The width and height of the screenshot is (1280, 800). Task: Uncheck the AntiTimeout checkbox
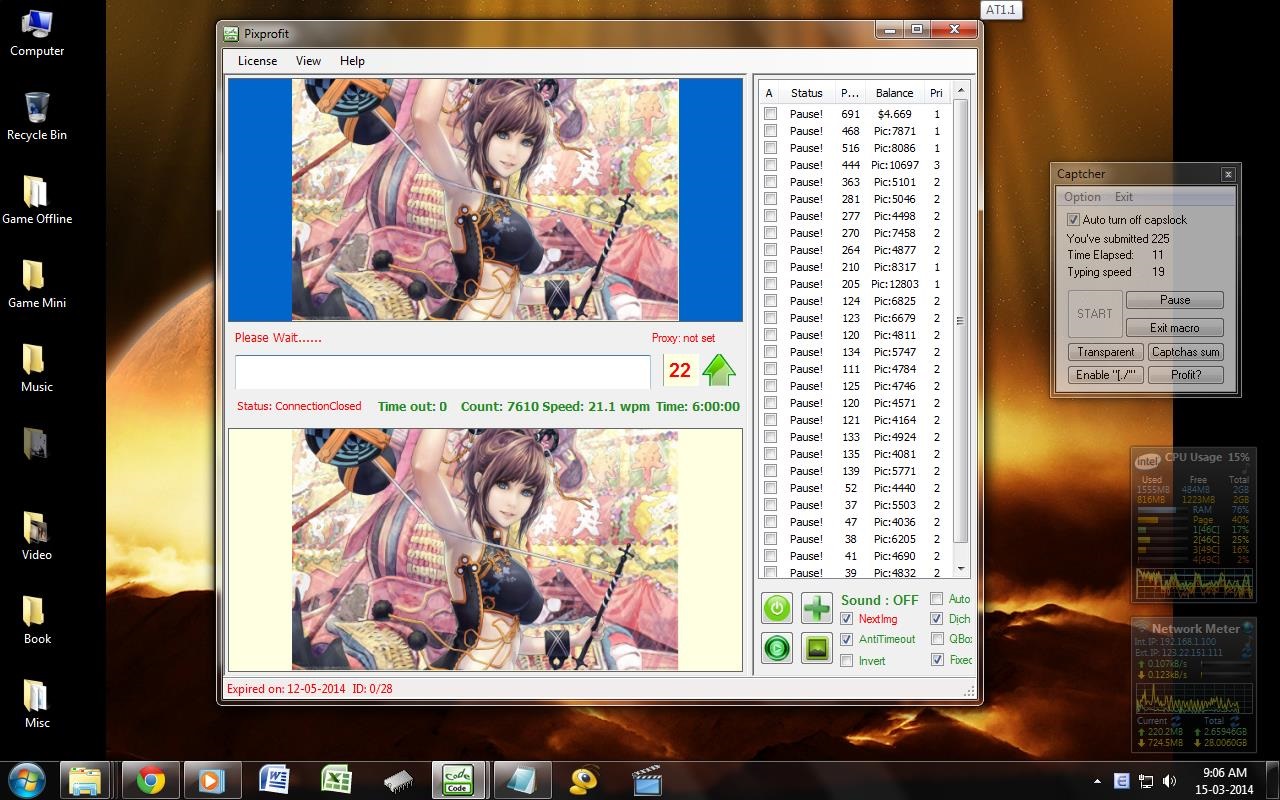847,639
